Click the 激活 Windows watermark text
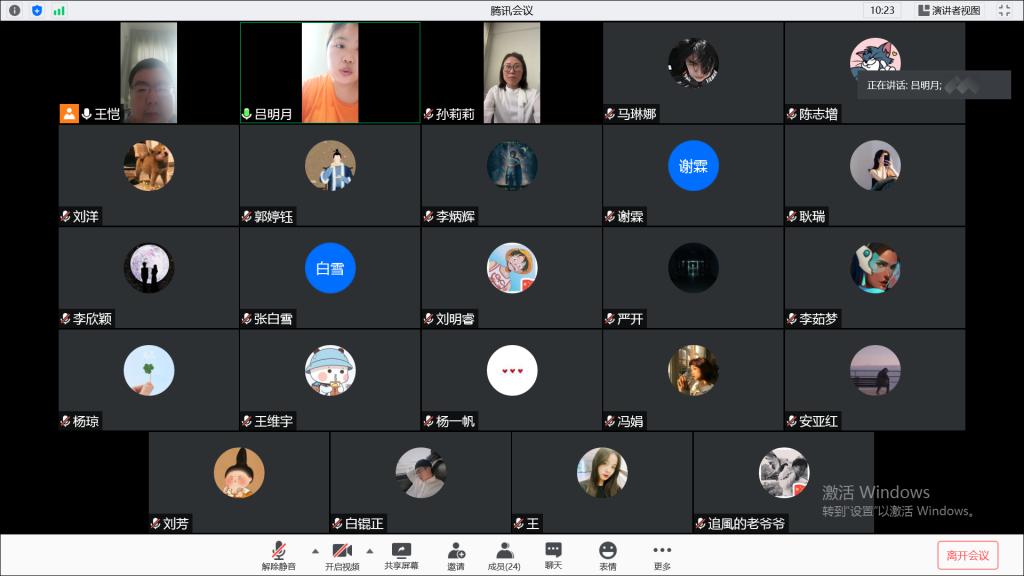 [876, 492]
